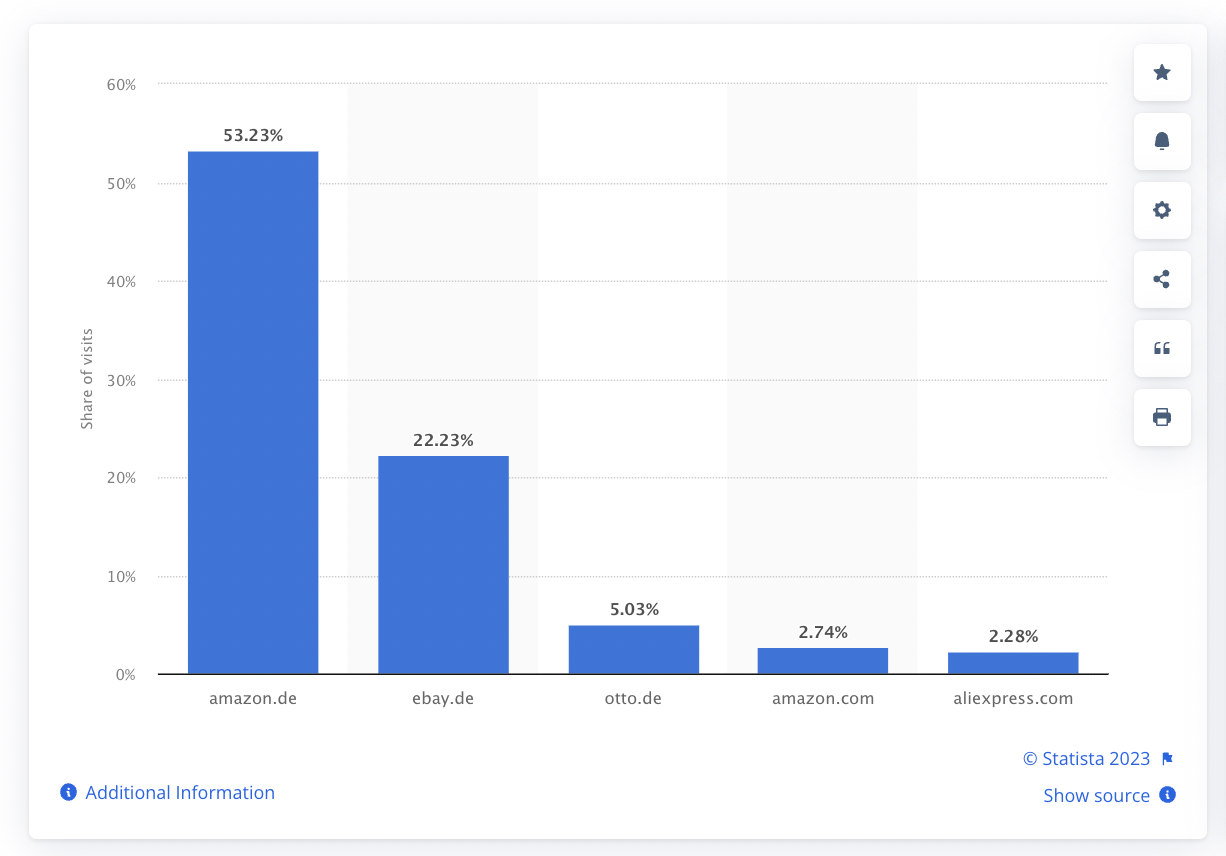The width and height of the screenshot is (1226, 856).
Task: Click the star favorite icon
Action: point(1162,72)
